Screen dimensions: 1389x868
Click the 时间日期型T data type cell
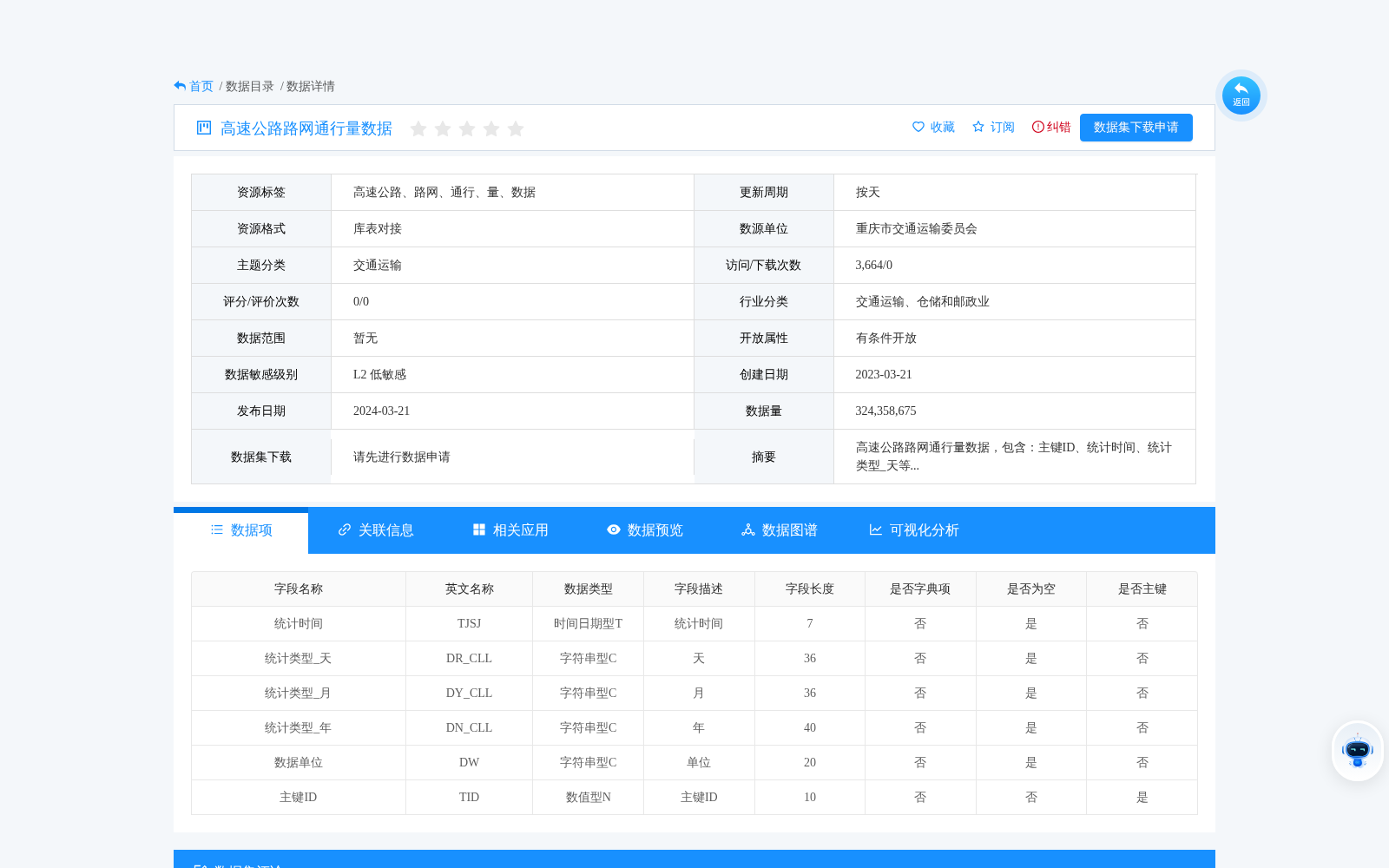point(589,624)
